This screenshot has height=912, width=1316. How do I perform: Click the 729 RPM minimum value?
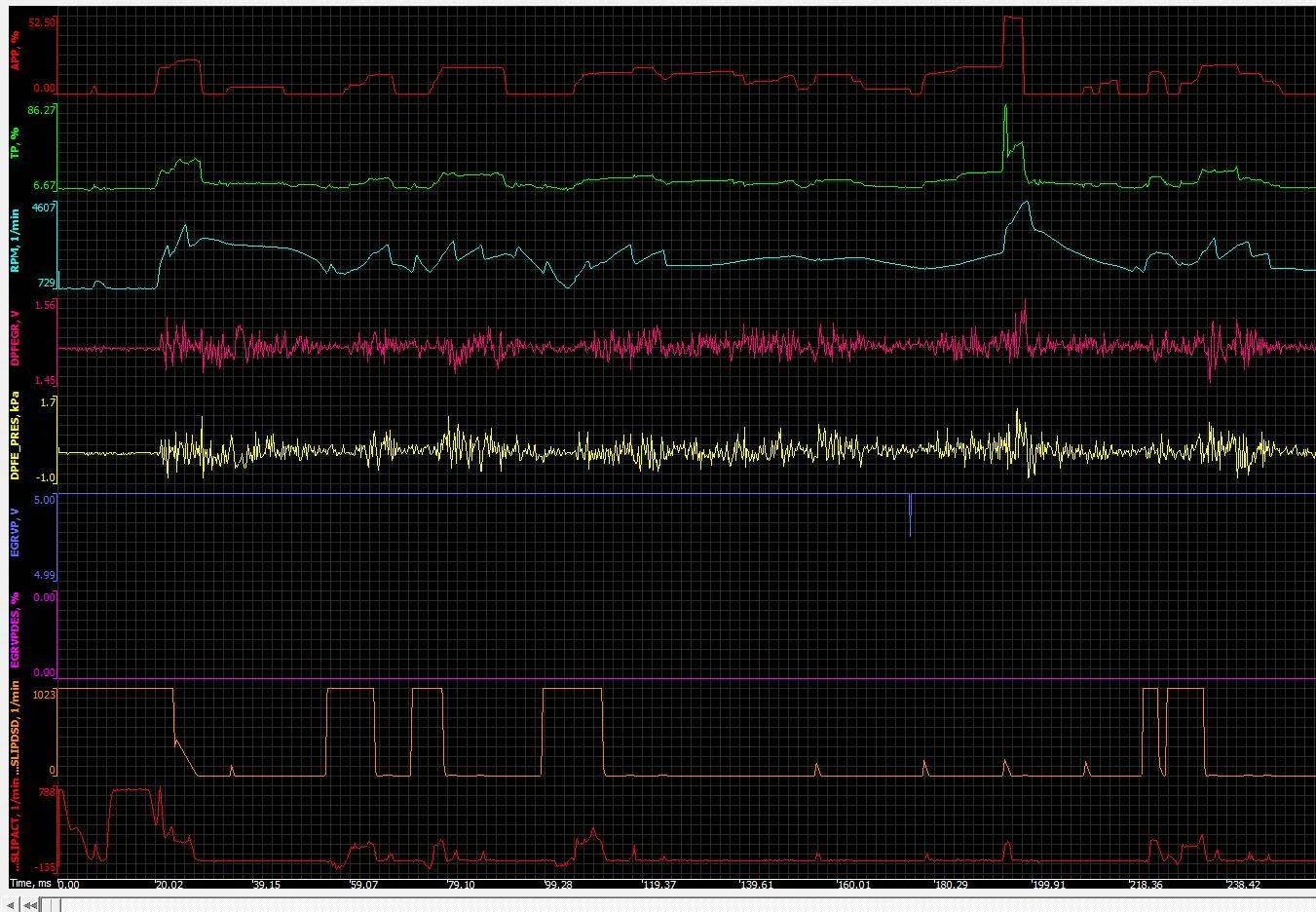tap(47, 283)
